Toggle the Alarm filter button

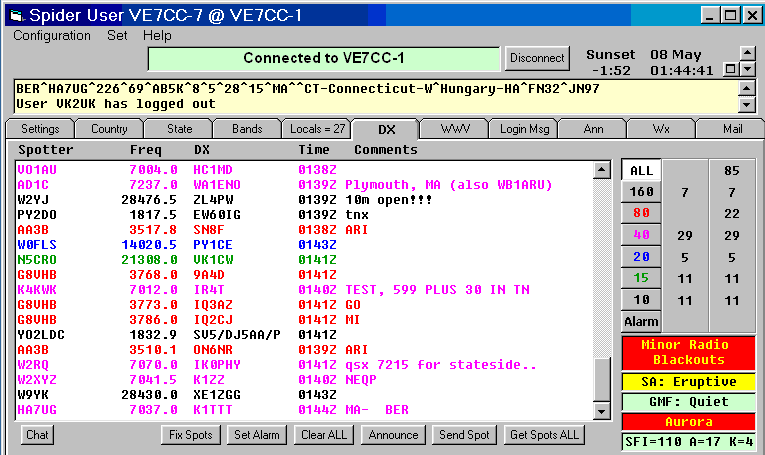coord(640,322)
